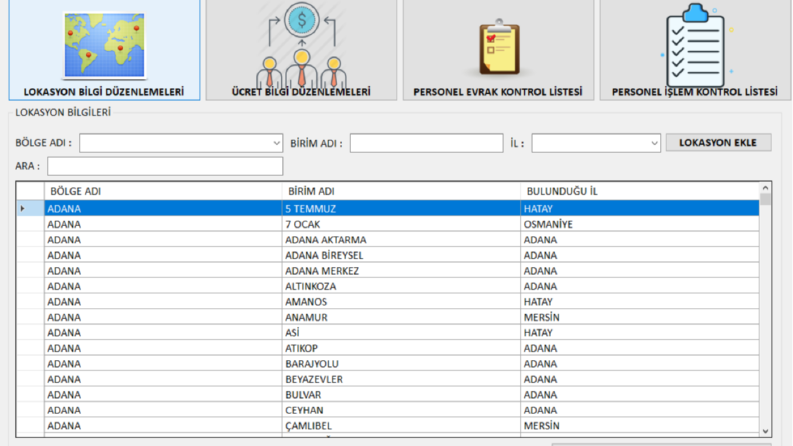This screenshot has height=446, width=793.
Task: Click the scrollbar up arrow of table
Action: [765, 188]
